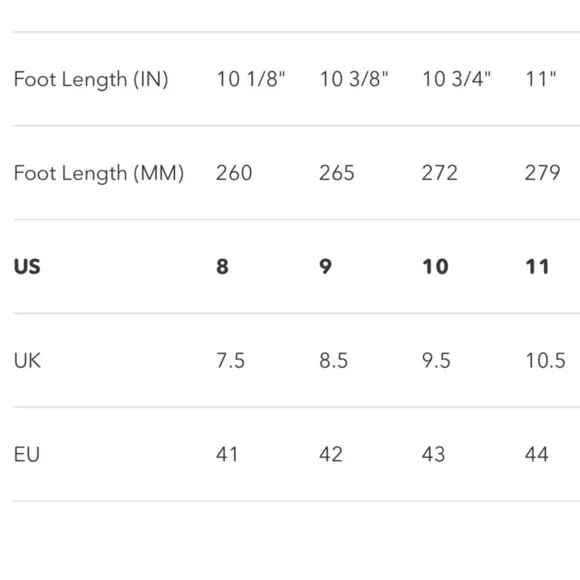Click the 260 millimeter foot length value
Image resolution: width=580 pixels, height=580 pixels.
234,173
